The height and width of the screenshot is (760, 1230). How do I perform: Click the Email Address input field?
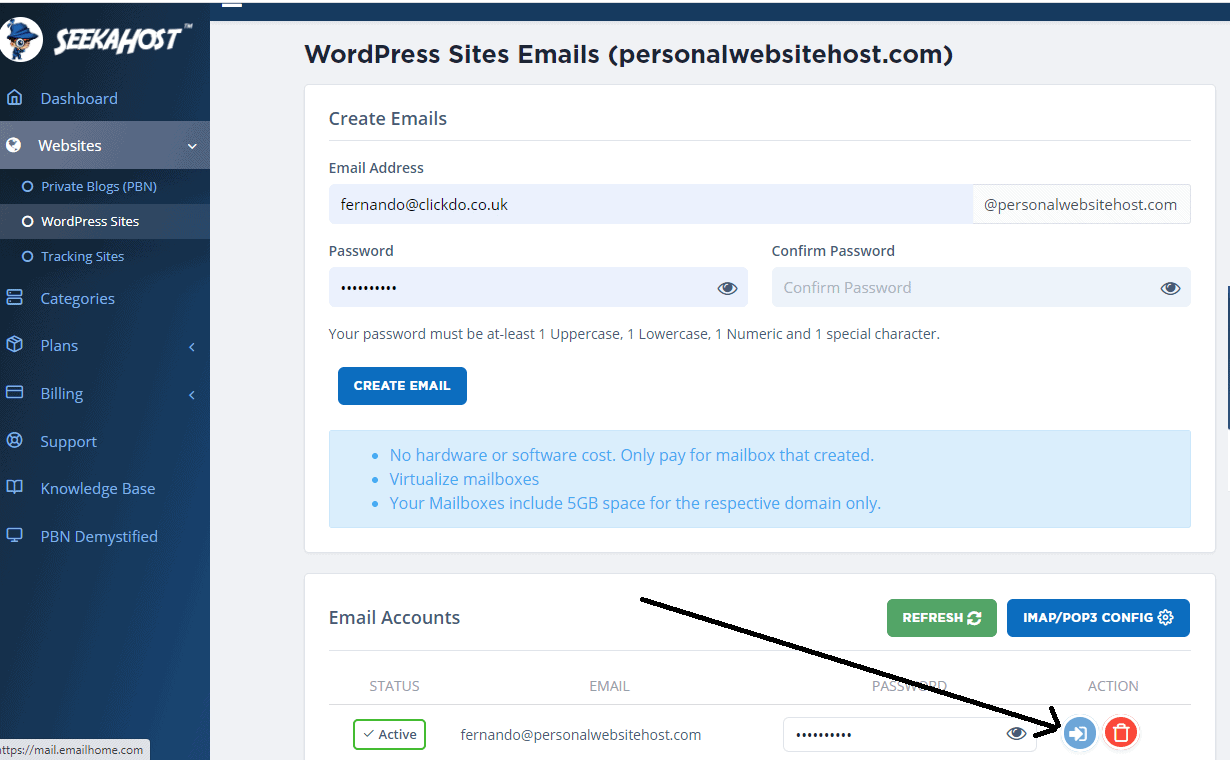[x=651, y=204]
